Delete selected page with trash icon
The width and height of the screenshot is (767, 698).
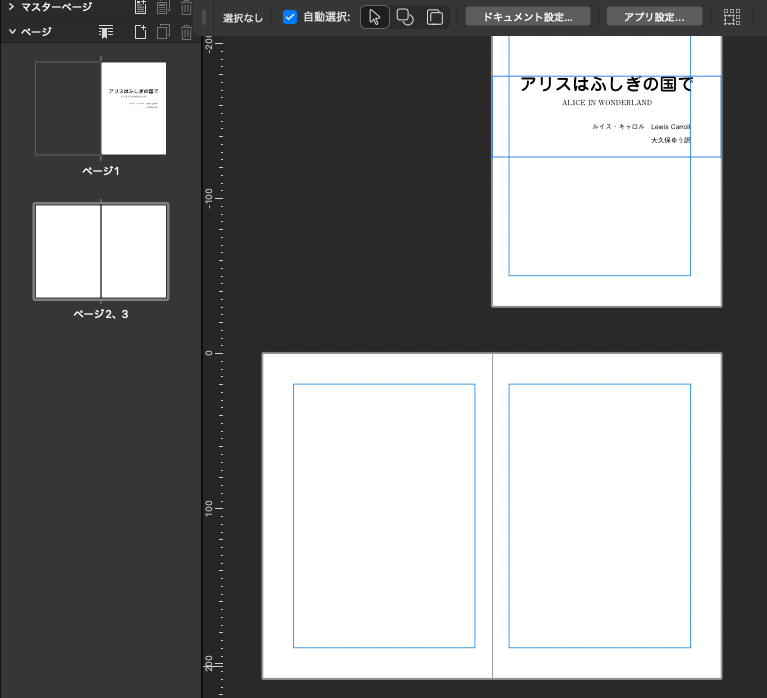tap(186, 32)
